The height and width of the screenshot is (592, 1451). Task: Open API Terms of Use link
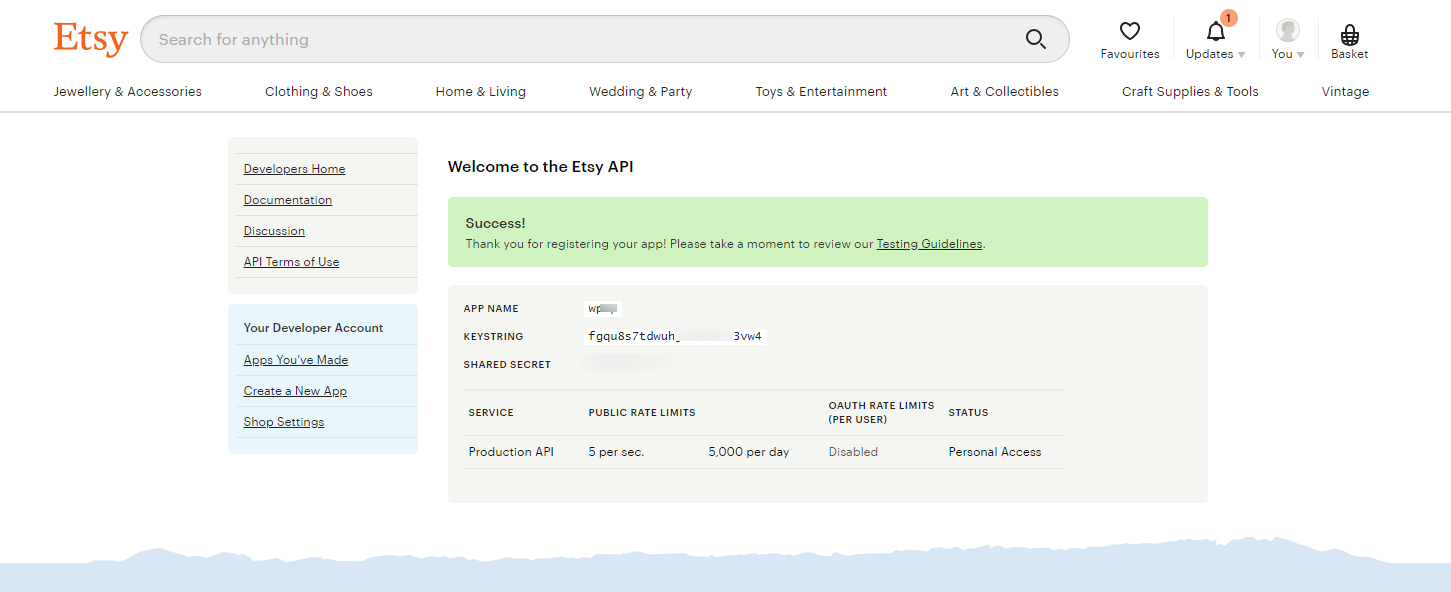(x=291, y=262)
